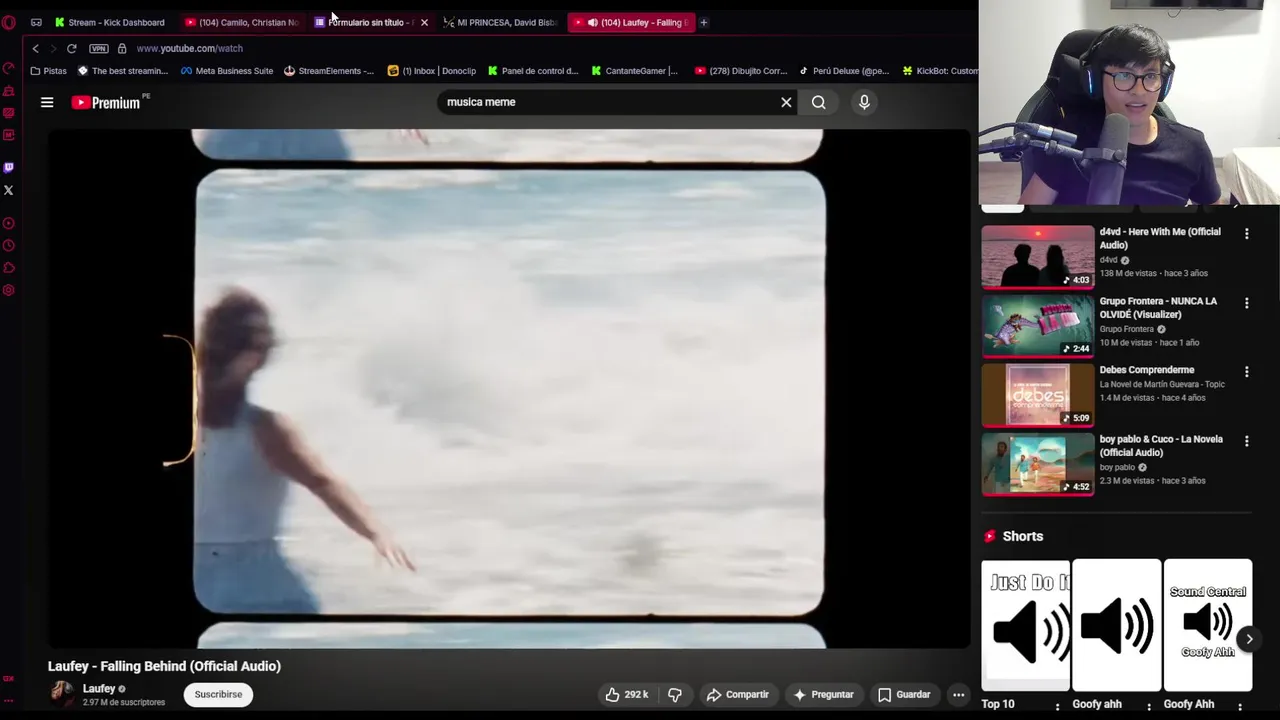Viewport: 1280px width, 720px height.
Task: Click the padlock site info icon
Action: tap(122, 48)
